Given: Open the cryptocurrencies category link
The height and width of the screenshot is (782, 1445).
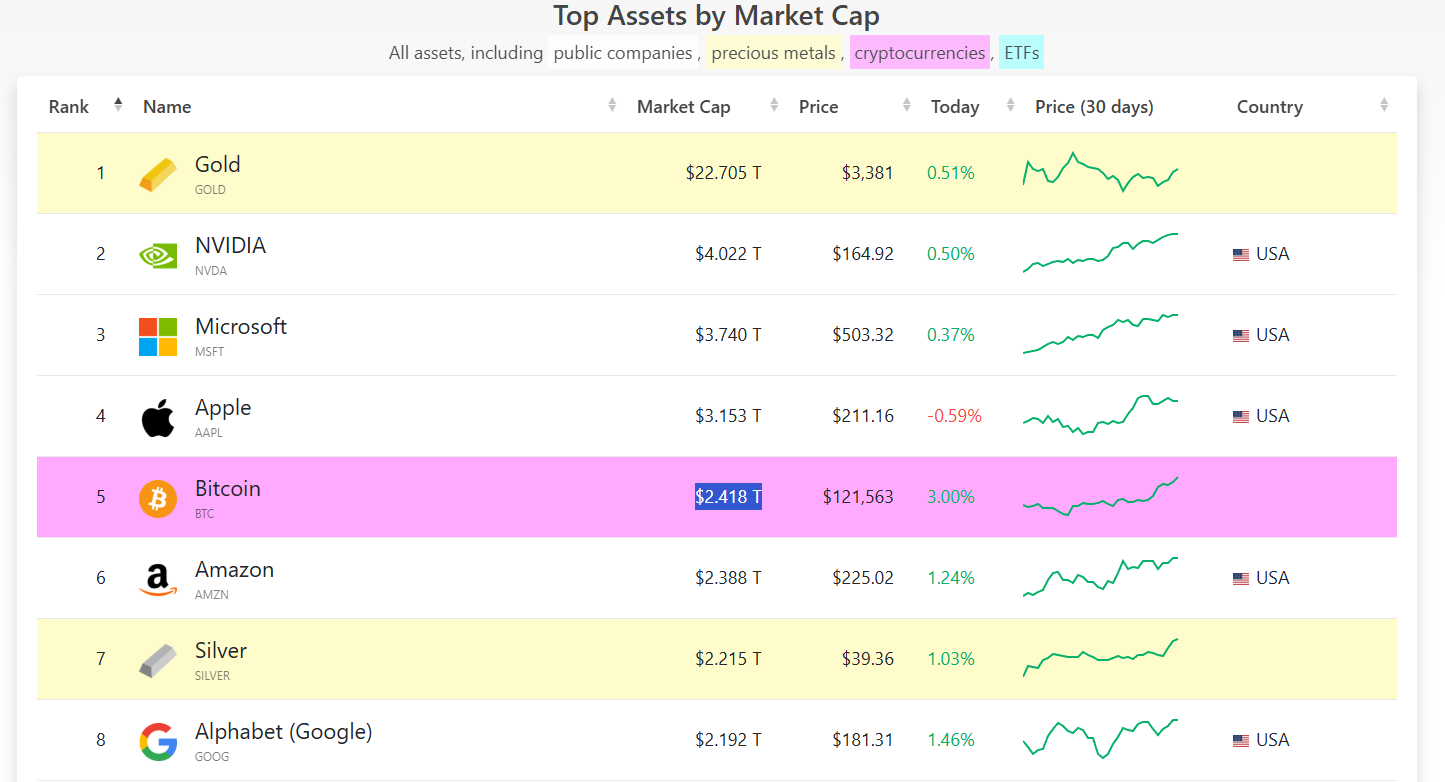Looking at the screenshot, I should pyautogui.click(x=920, y=53).
